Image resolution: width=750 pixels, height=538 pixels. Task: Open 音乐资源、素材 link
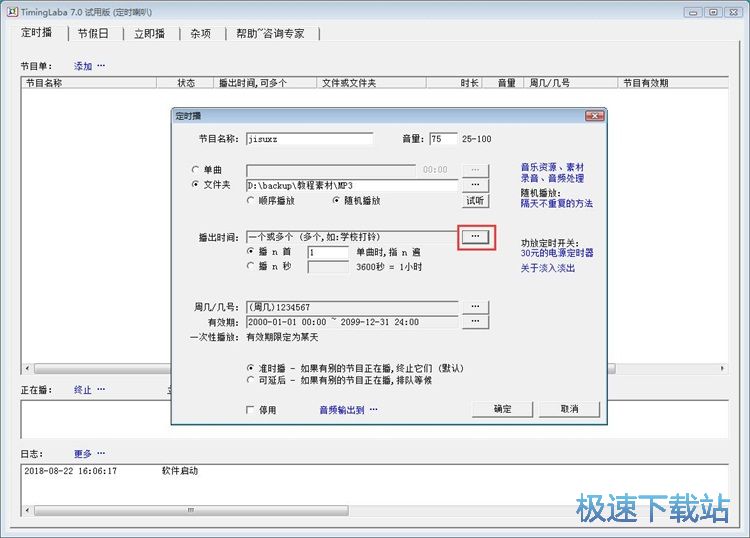point(552,167)
